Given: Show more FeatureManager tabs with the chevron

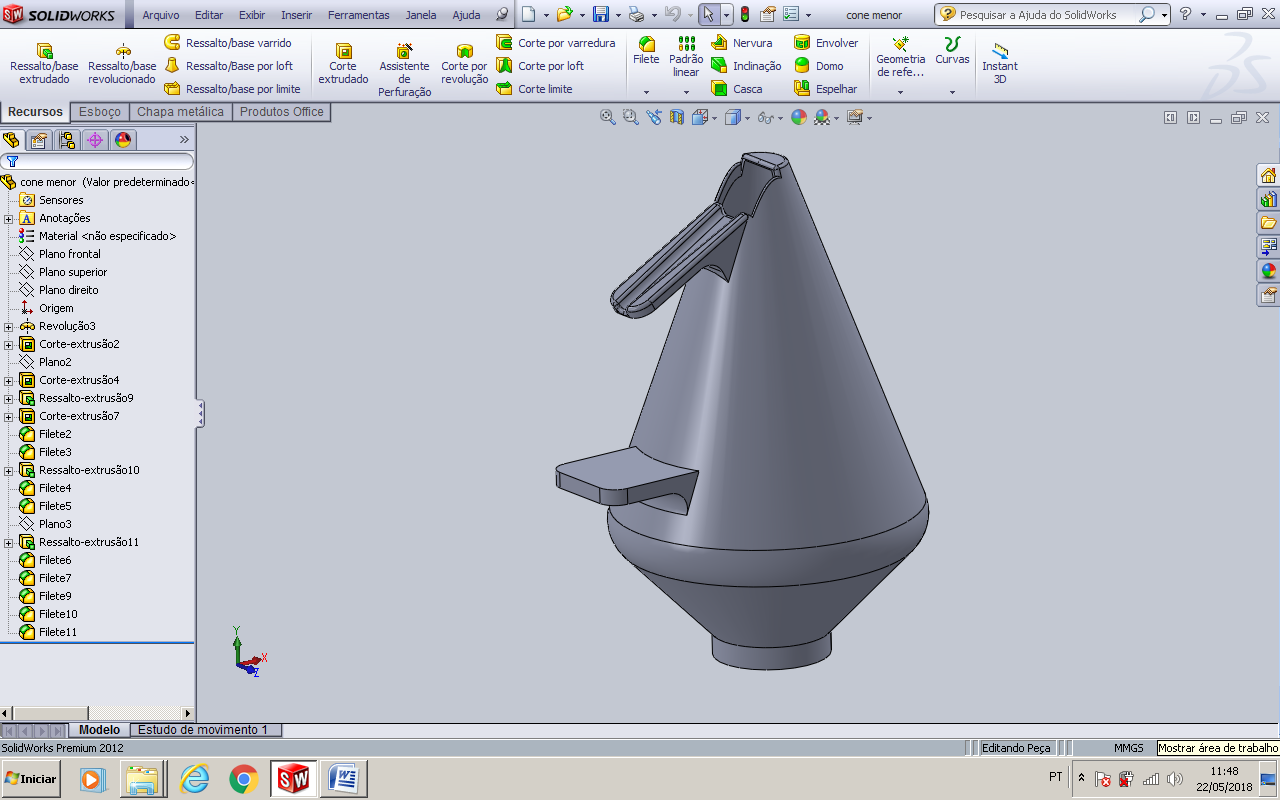Looking at the screenshot, I should [184, 140].
